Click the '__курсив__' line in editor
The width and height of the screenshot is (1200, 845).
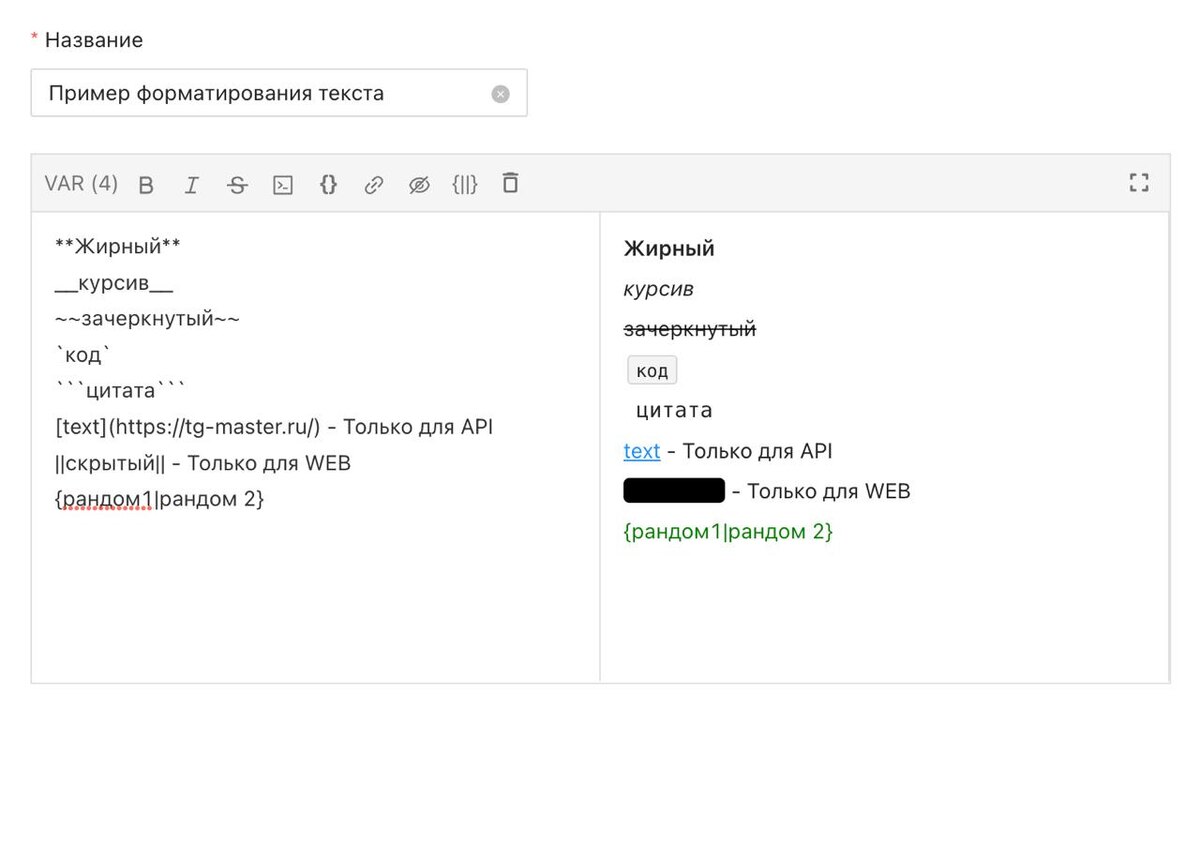point(114,283)
